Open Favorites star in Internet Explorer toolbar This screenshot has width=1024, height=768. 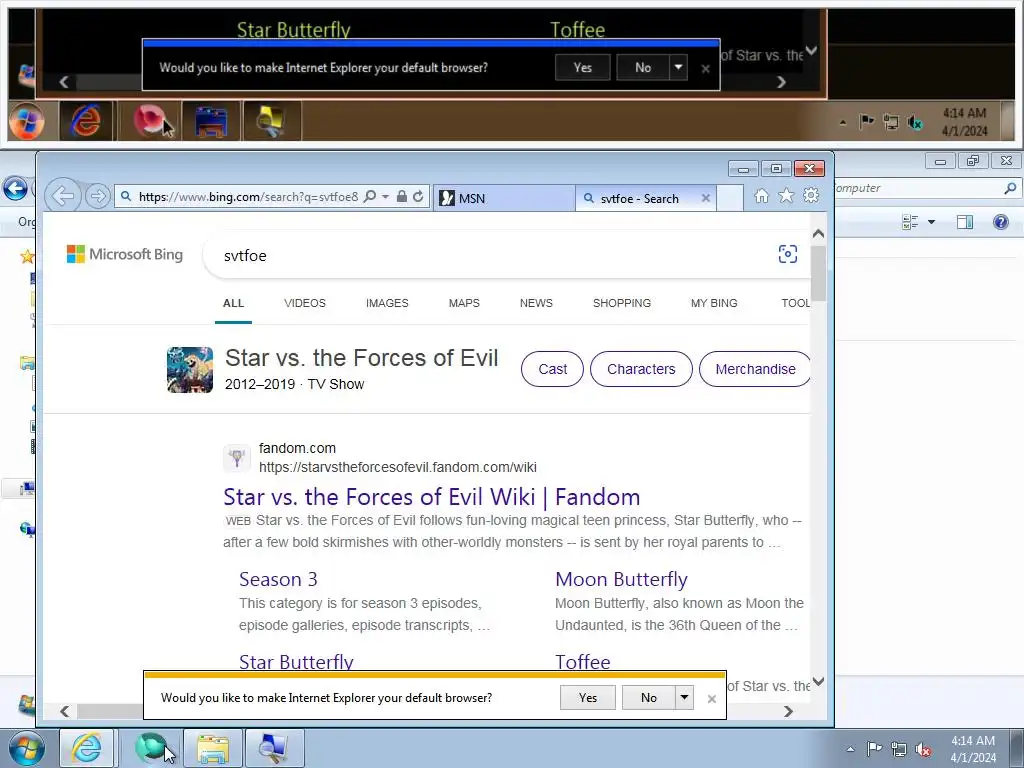(x=786, y=195)
